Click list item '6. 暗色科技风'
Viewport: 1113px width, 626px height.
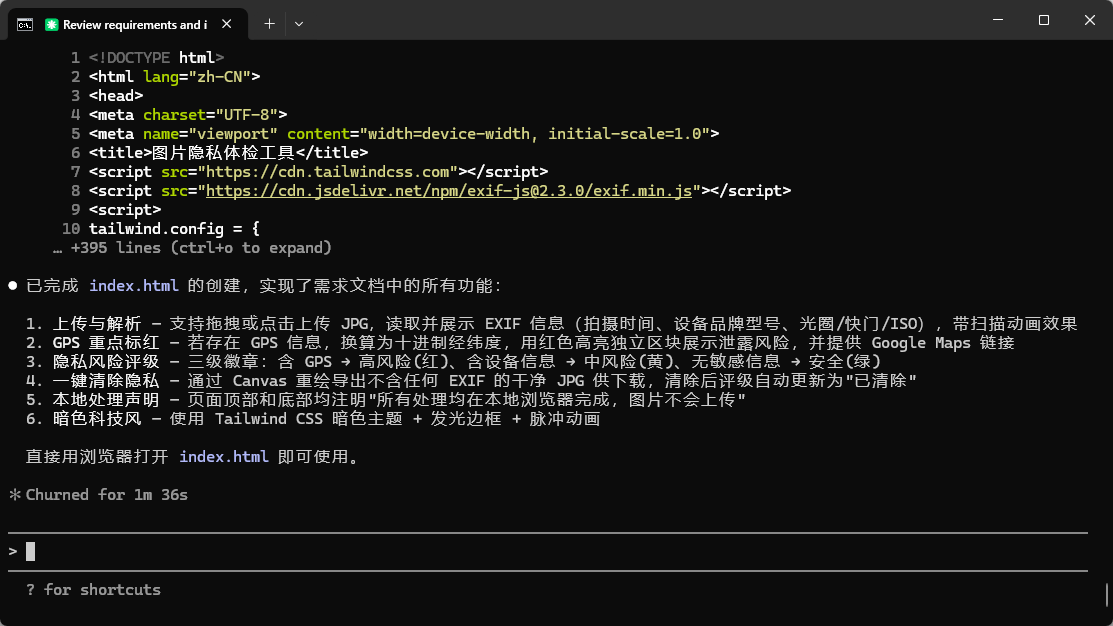click(84, 419)
